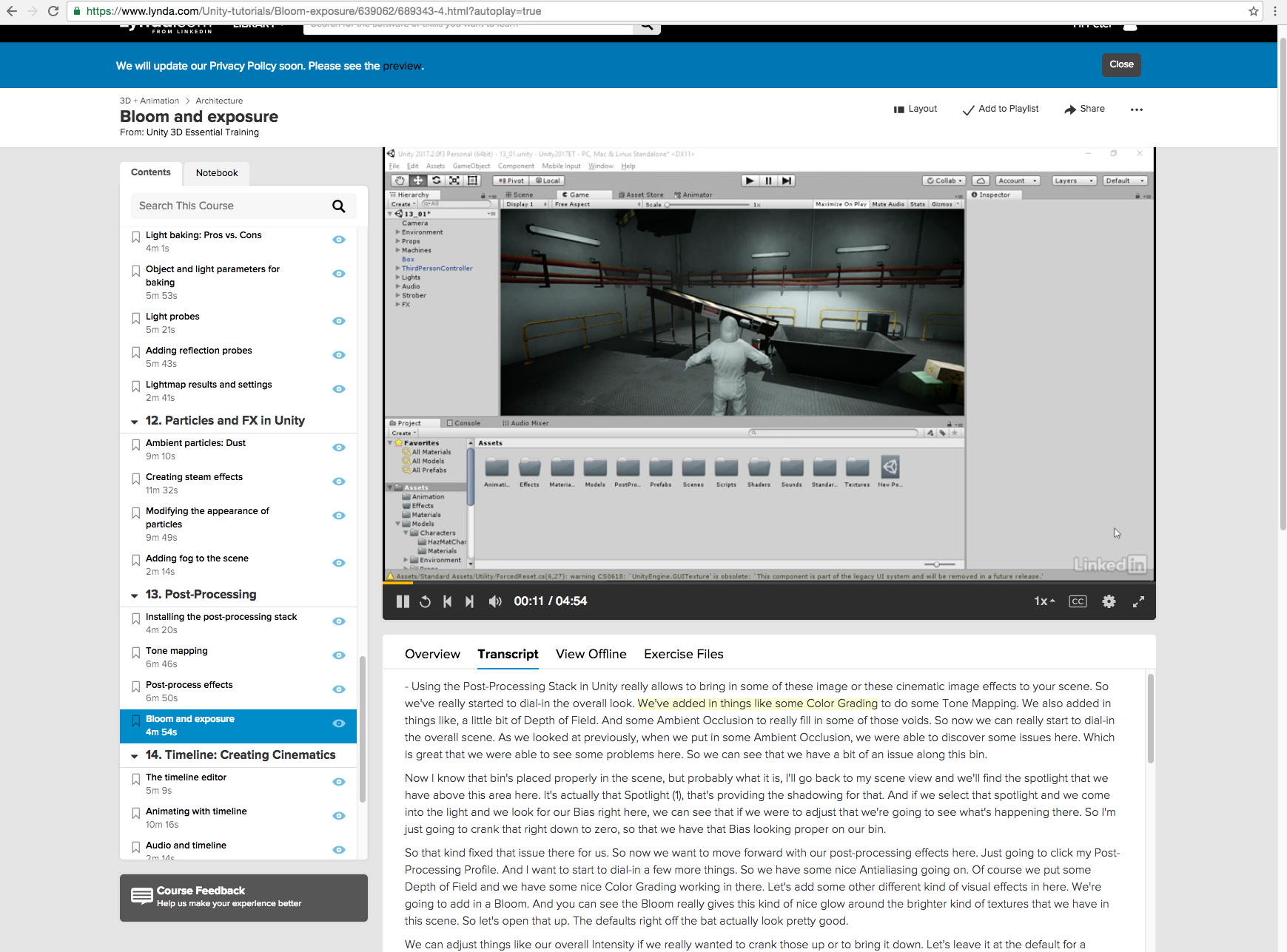Click the transcript panel scrollbar
1287x952 pixels.
(1150, 718)
